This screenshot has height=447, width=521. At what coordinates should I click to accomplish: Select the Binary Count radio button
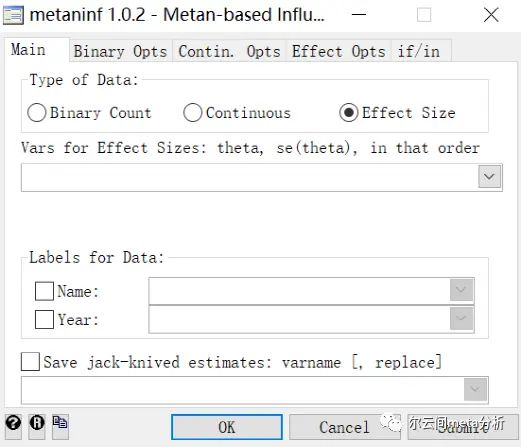tap(37, 113)
